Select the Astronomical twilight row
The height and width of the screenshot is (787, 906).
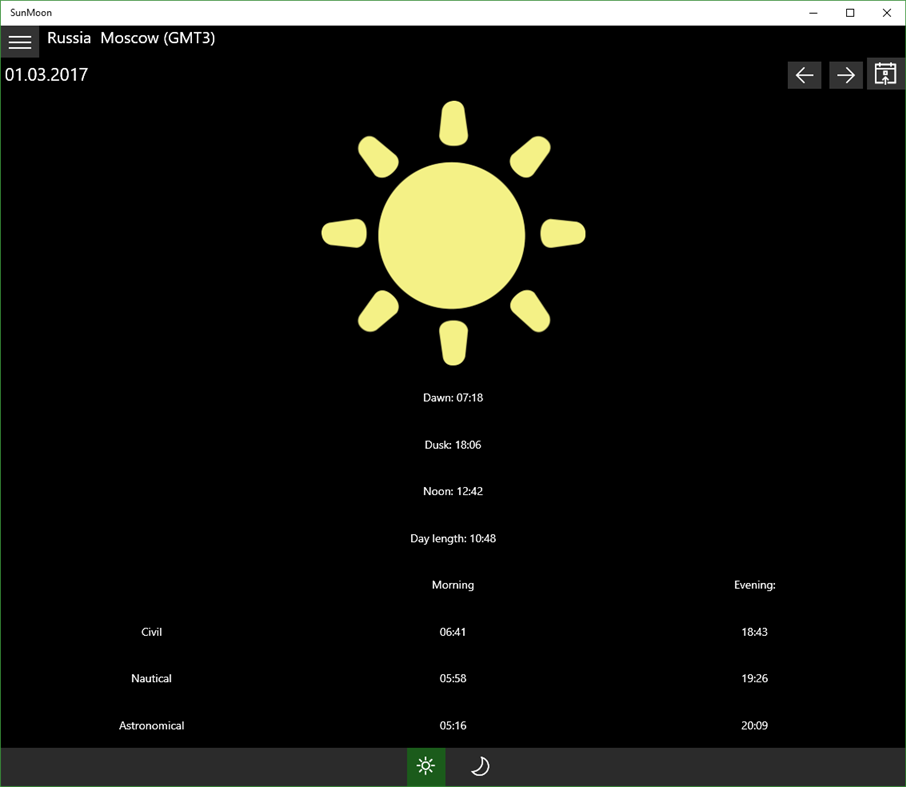[x=151, y=725]
